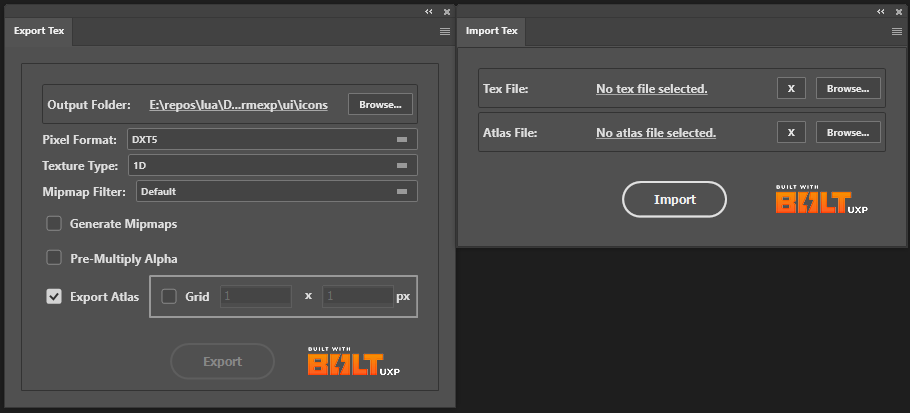Close the Import Tex panel group

coord(899,11)
